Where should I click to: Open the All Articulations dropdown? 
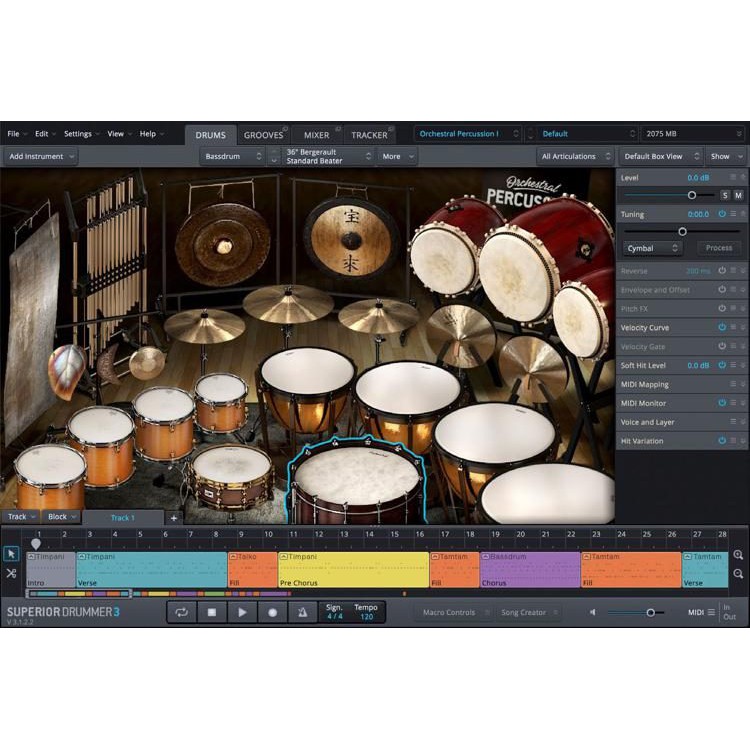(575, 156)
